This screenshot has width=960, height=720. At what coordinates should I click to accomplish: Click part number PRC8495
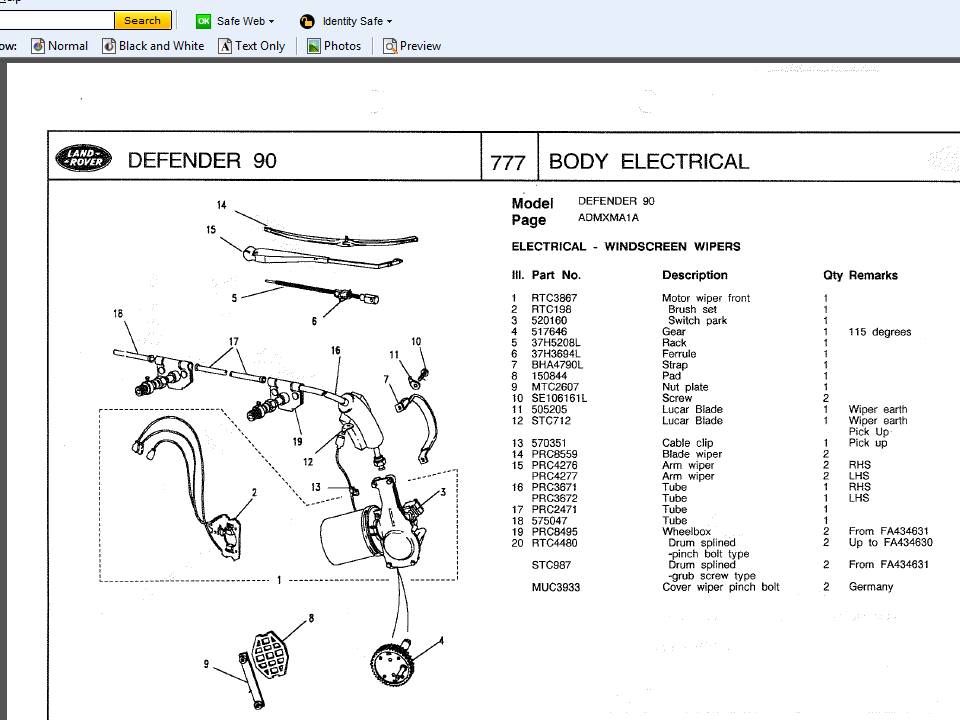[x=554, y=531]
